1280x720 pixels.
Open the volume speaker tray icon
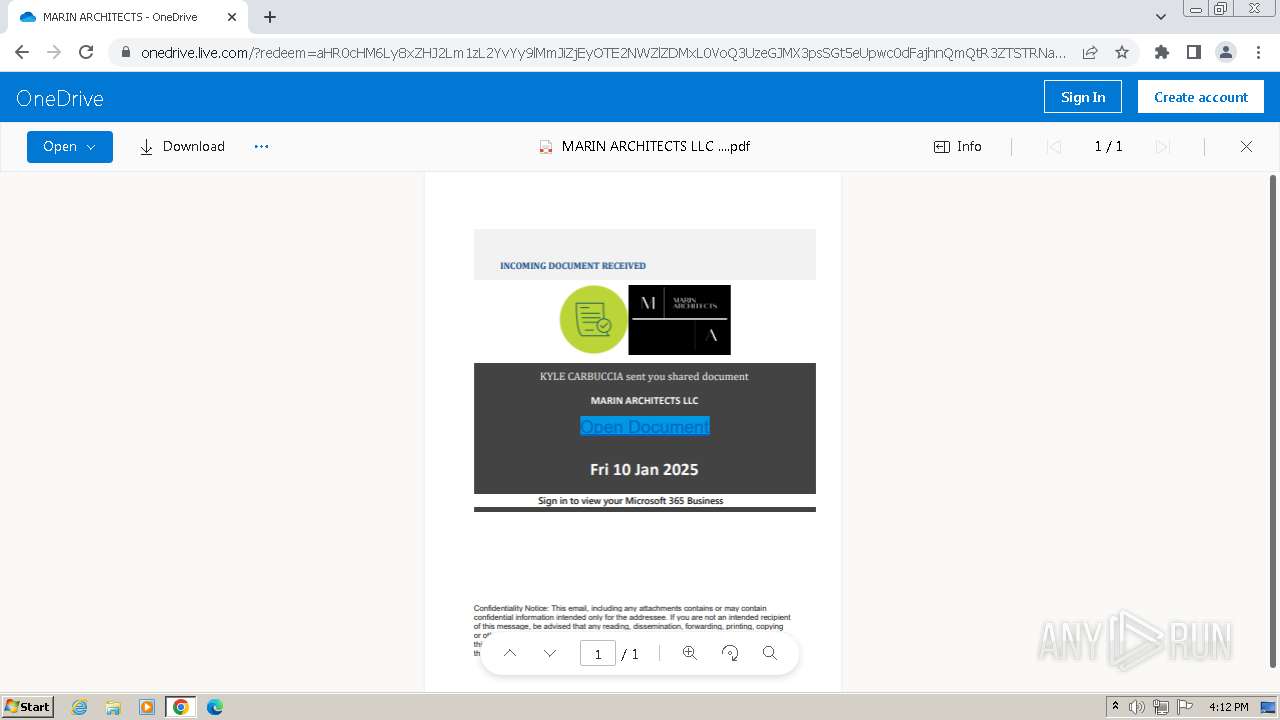1137,707
